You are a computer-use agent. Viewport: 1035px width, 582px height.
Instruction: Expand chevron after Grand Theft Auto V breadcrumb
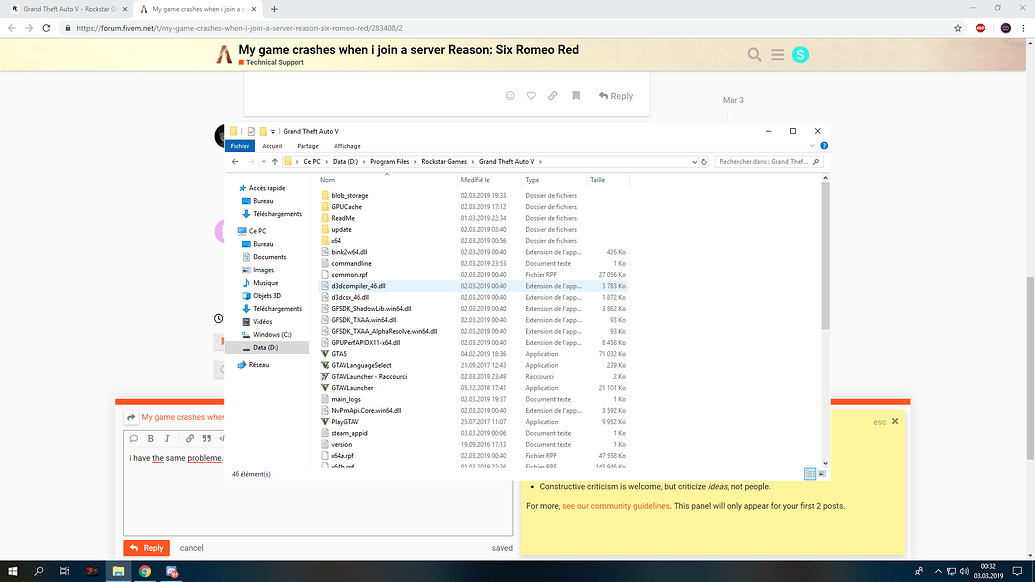click(x=540, y=162)
